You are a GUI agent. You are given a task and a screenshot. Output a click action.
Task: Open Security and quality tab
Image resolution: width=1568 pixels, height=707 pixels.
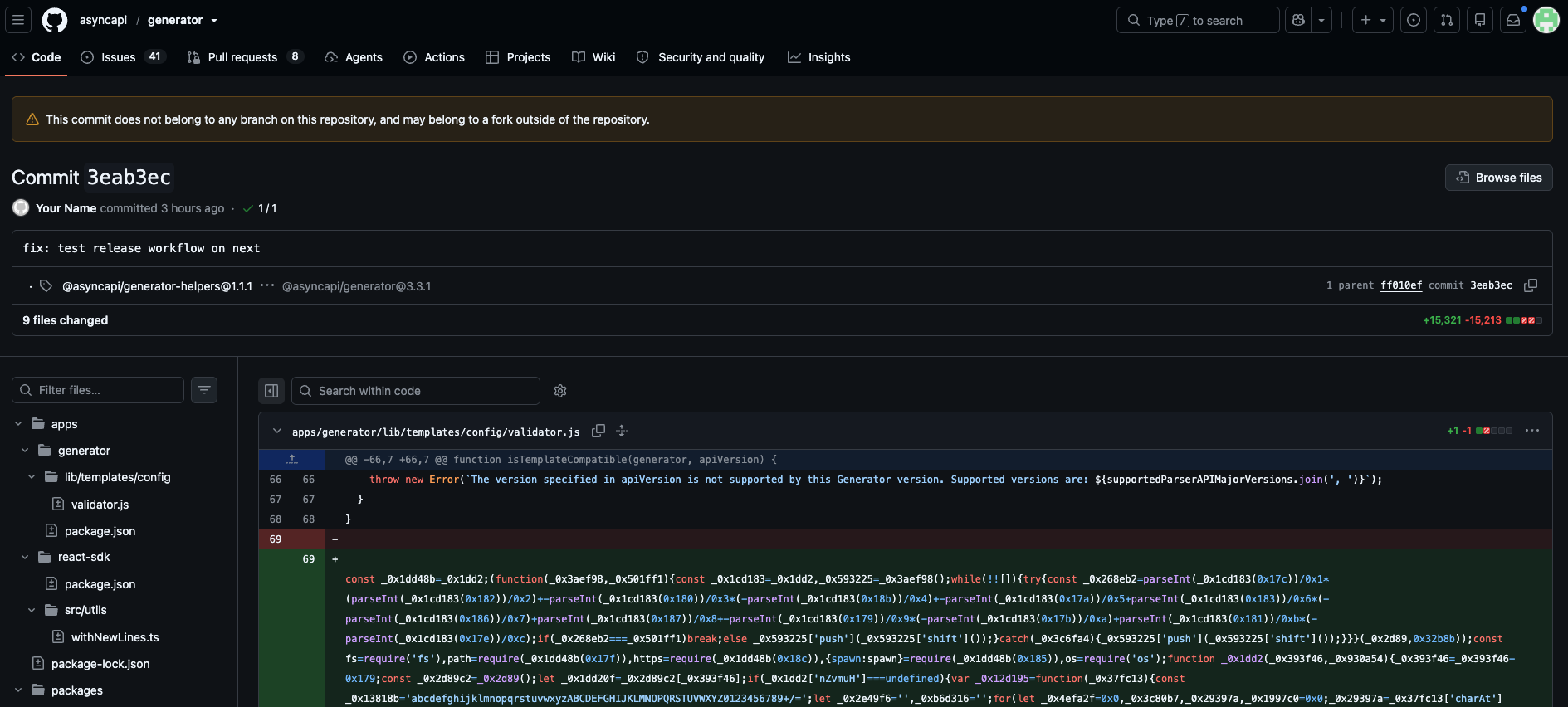point(701,57)
